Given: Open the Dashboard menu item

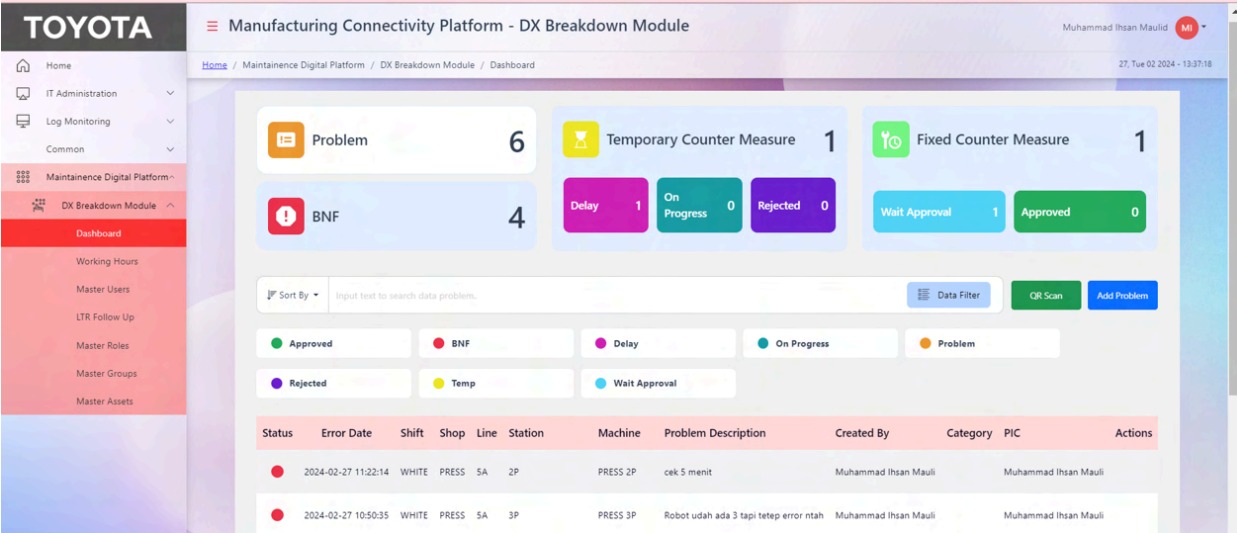Looking at the screenshot, I should 93,233.
